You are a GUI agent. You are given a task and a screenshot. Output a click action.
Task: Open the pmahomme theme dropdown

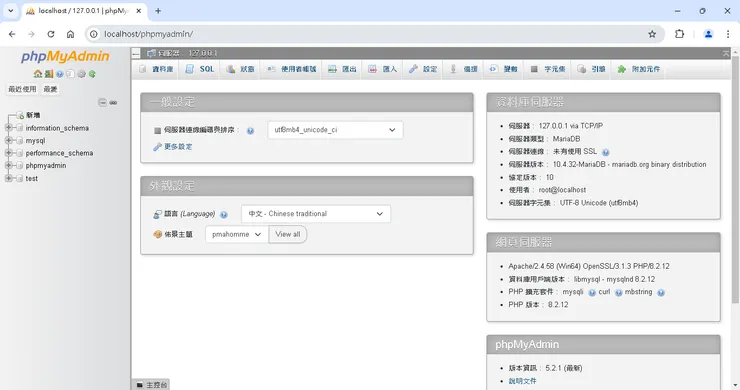[x=236, y=234]
